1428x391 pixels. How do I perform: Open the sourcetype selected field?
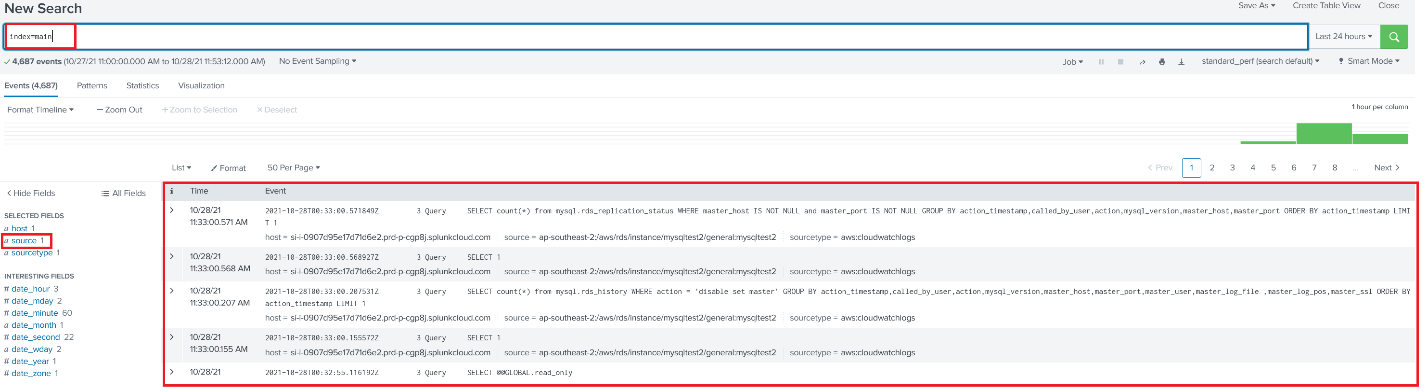click(x=32, y=253)
